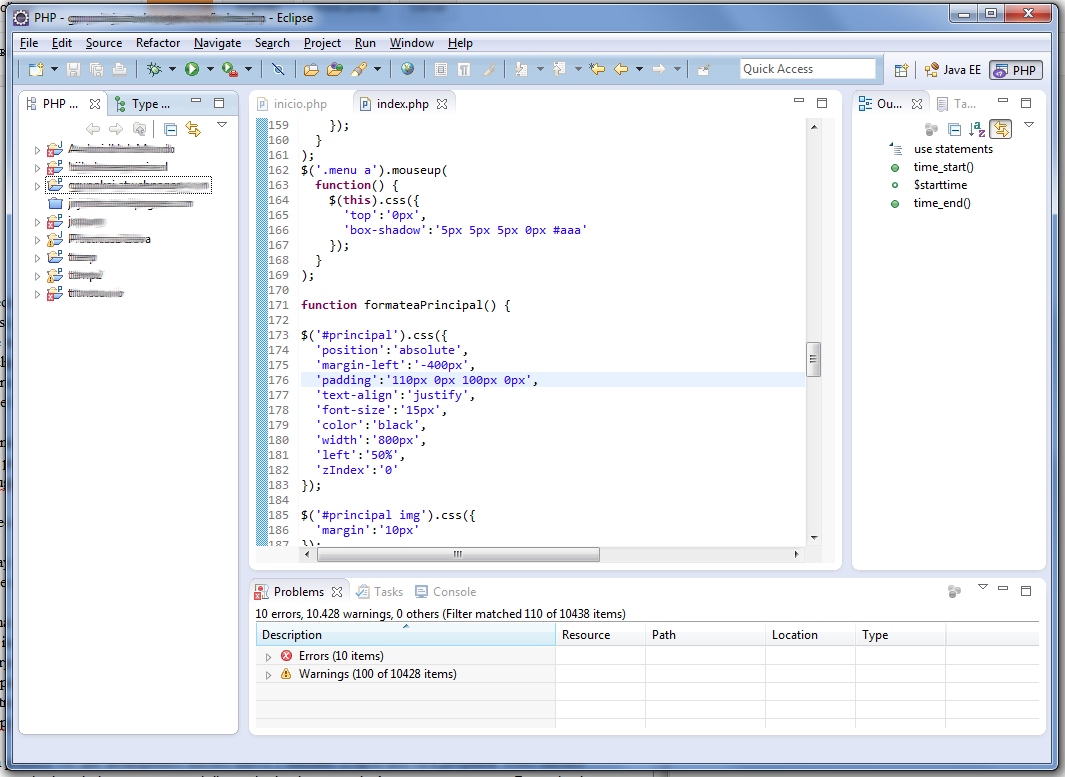The image size is (1065, 777).
Task: Save the current file via the Save icon
Action: [74, 69]
